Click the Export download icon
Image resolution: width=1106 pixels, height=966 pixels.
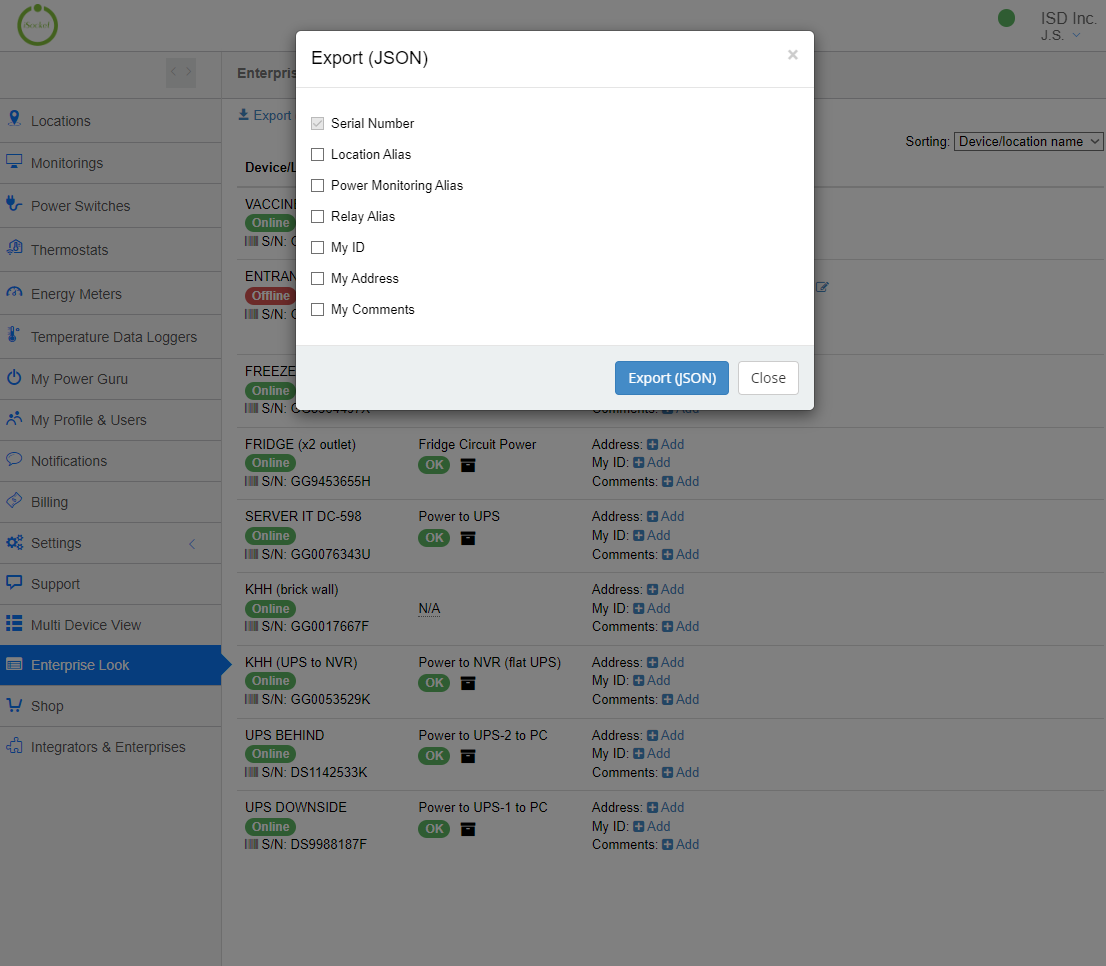pyautogui.click(x=243, y=114)
